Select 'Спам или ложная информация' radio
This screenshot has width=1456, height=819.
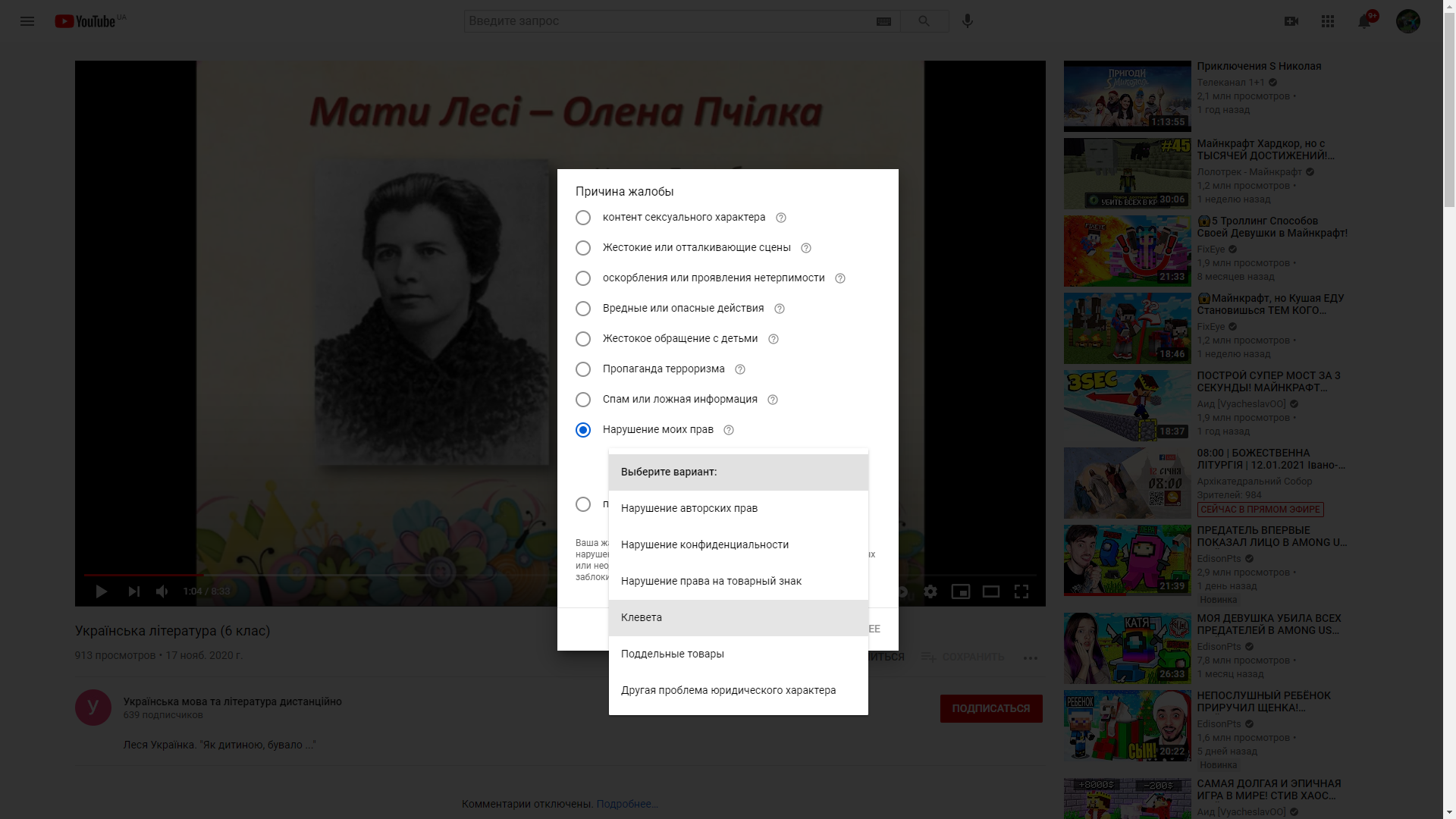click(583, 400)
